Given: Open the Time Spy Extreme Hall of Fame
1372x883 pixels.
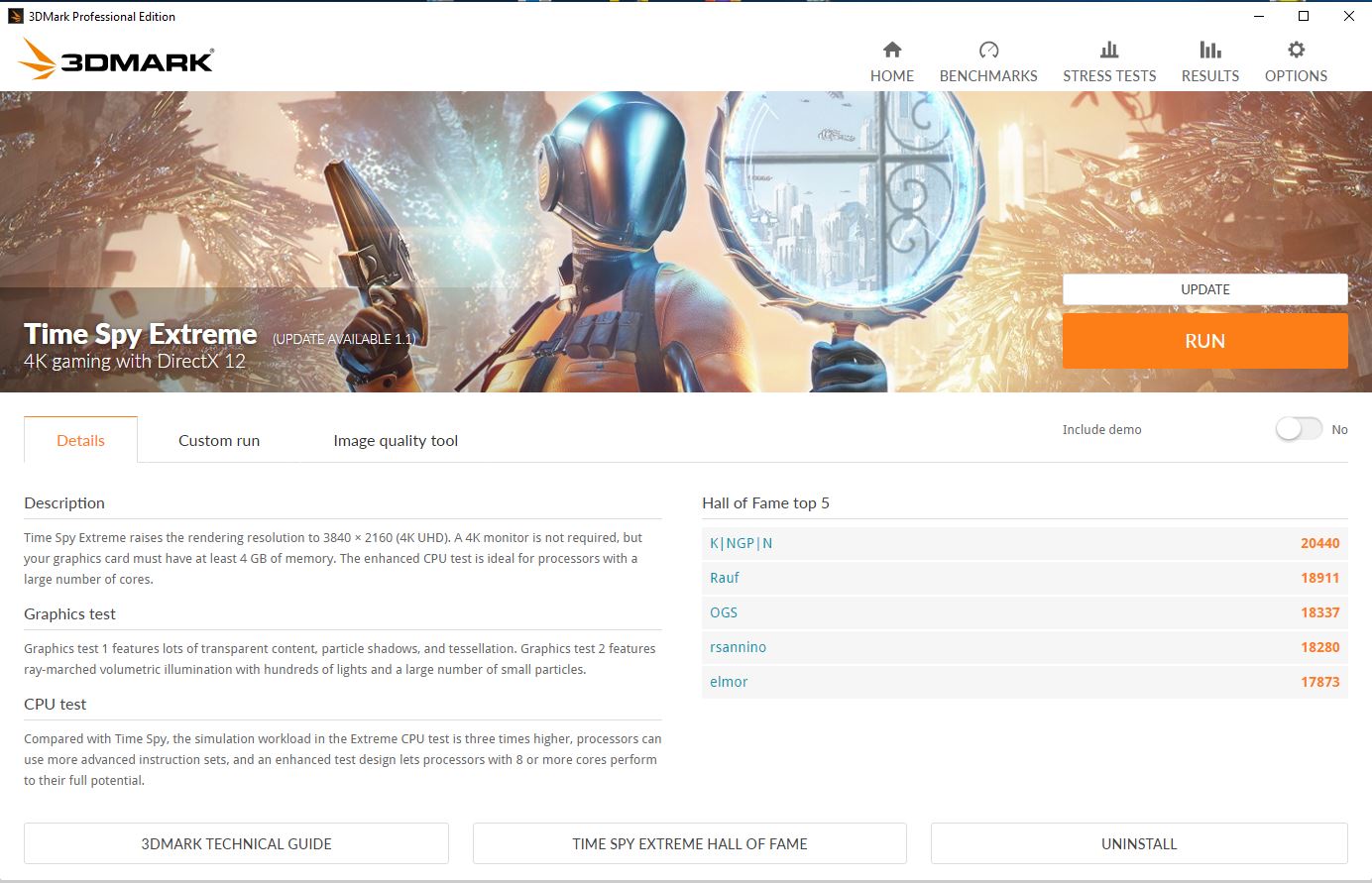Looking at the screenshot, I should coord(690,843).
